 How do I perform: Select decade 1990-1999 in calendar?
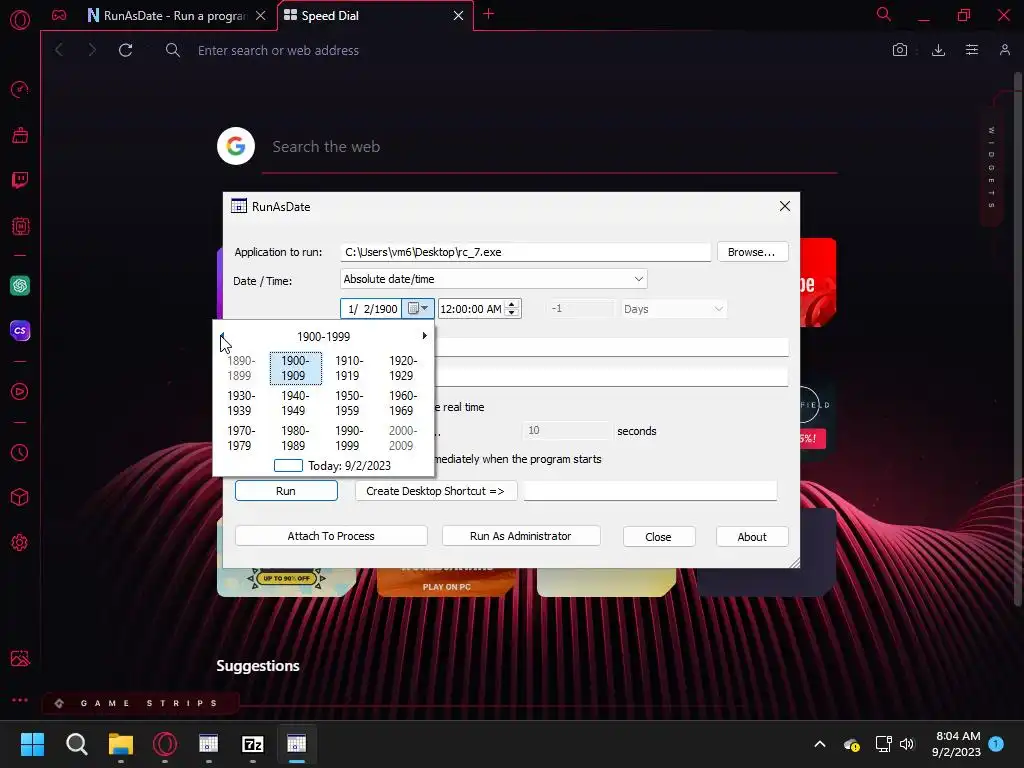click(x=349, y=438)
